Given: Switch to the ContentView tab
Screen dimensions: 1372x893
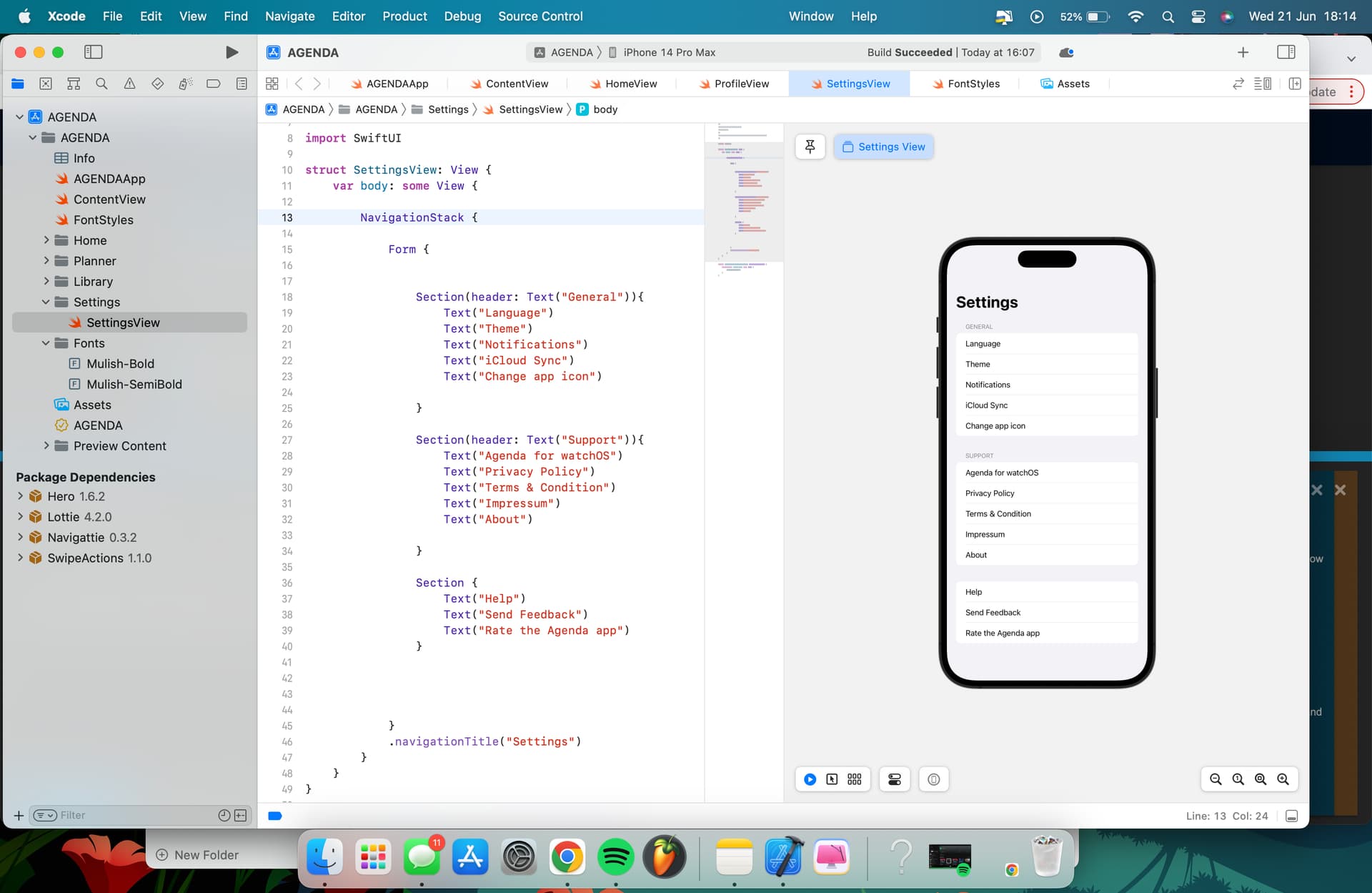Looking at the screenshot, I should pyautogui.click(x=509, y=84).
